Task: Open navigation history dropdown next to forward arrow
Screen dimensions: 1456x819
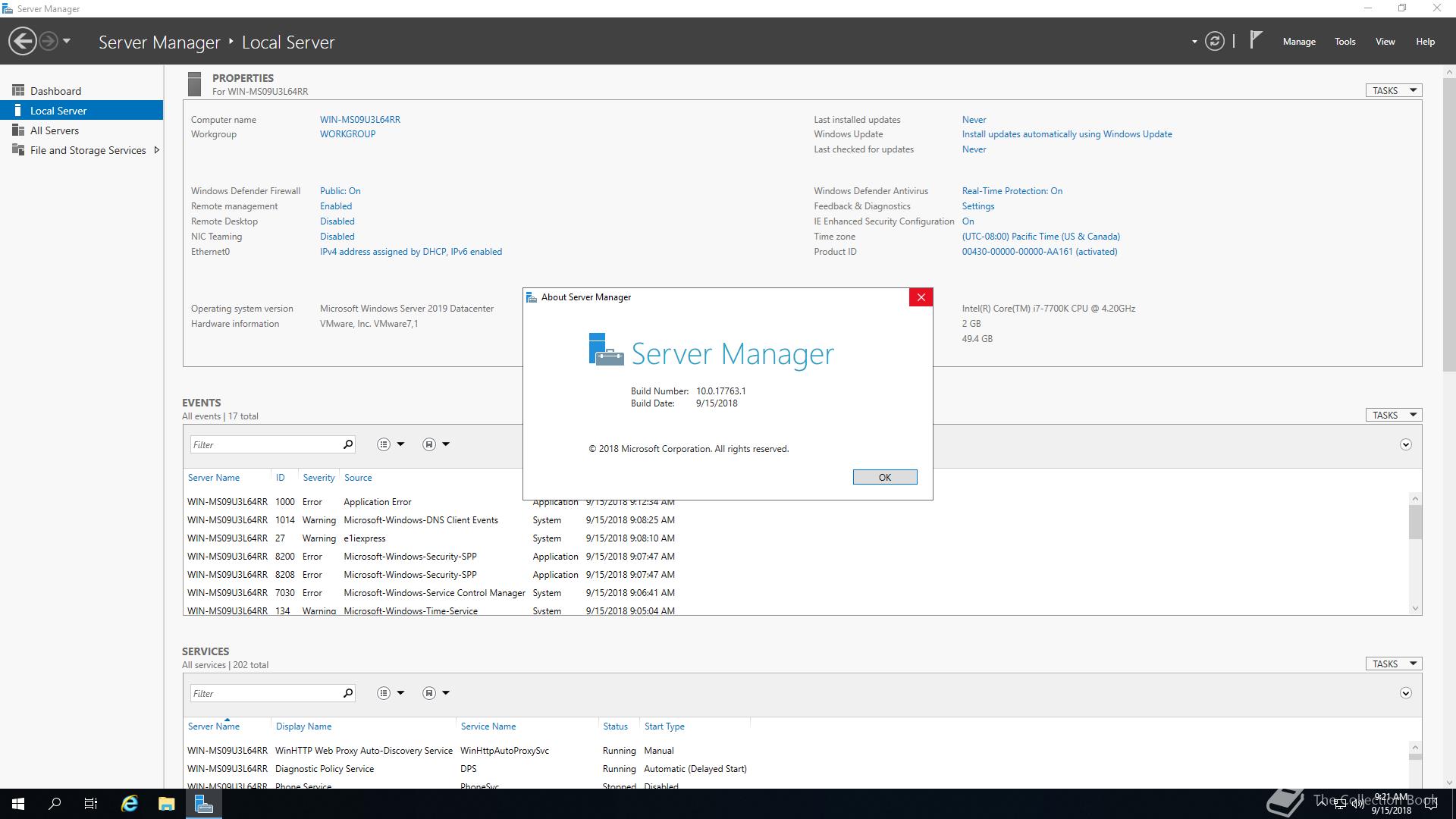Action: [67, 41]
